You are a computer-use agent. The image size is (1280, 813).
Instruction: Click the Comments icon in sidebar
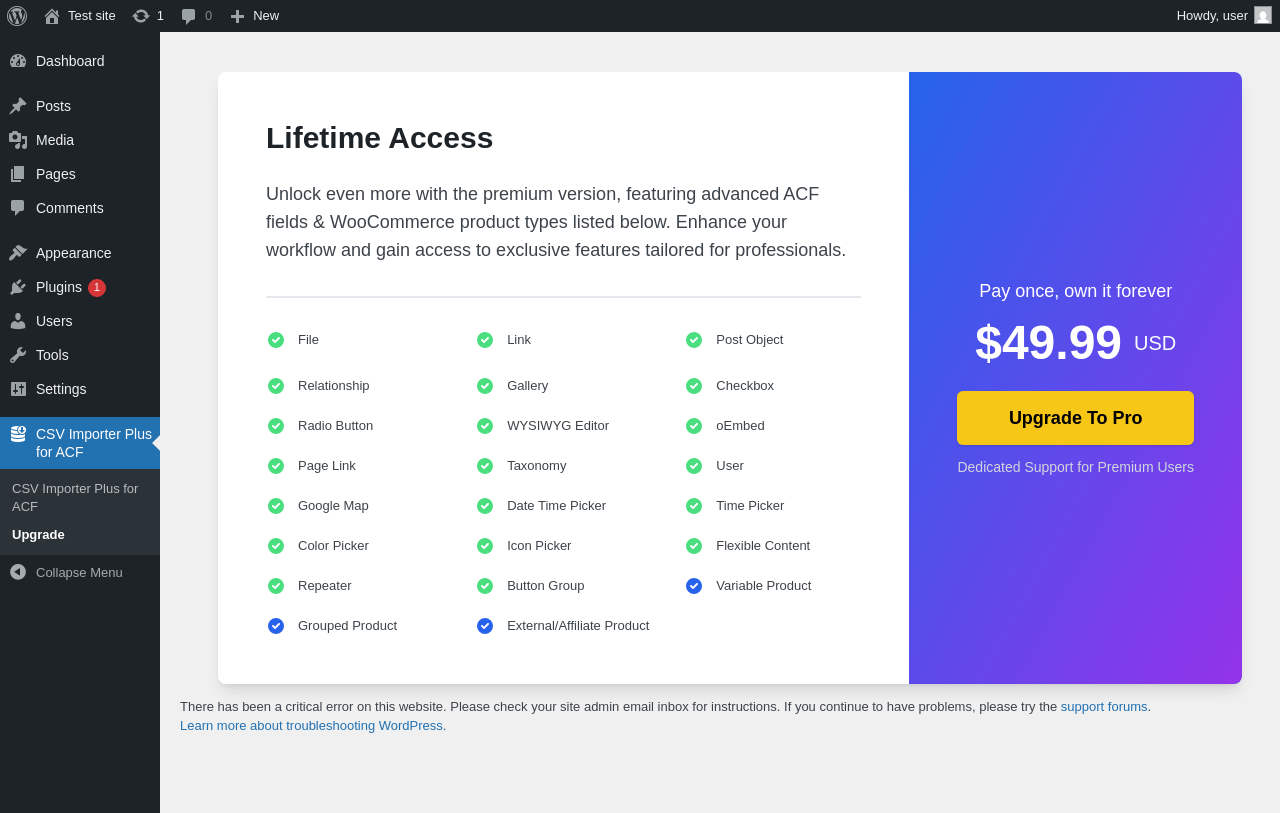tap(18, 208)
